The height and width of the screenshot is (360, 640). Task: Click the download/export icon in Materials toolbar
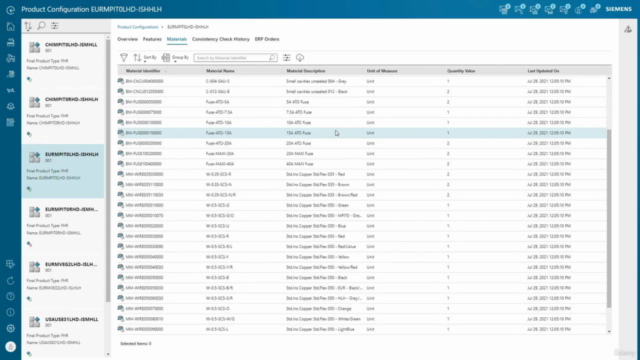300,58
